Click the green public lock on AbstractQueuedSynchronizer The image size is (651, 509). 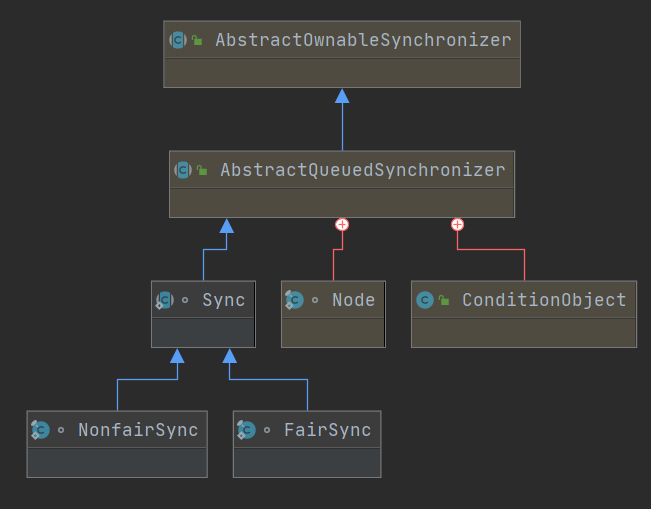tap(202, 170)
